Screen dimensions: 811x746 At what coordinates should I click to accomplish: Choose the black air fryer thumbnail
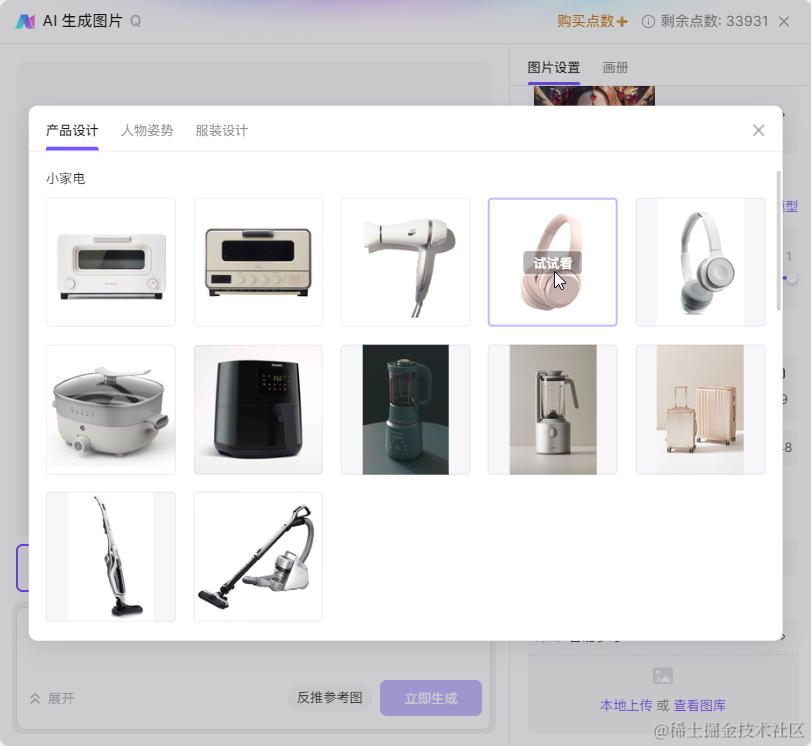pyautogui.click(x=258, y=410)
